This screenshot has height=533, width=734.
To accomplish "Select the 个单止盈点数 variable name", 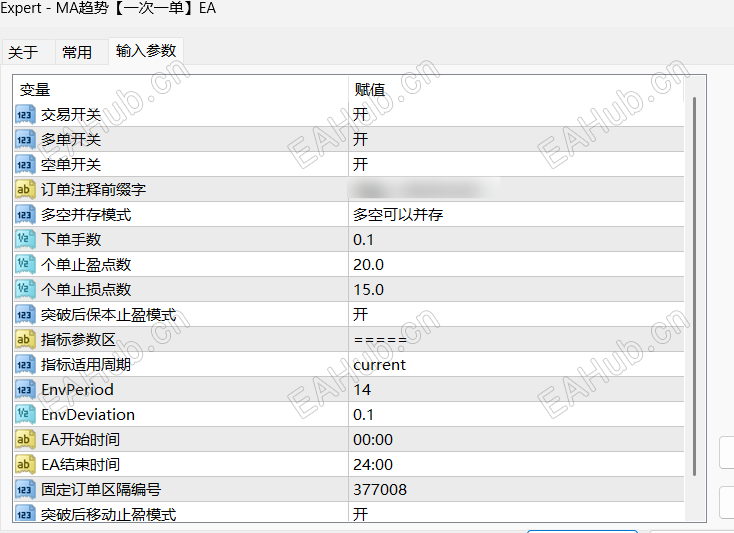I will tap(86, 264).
